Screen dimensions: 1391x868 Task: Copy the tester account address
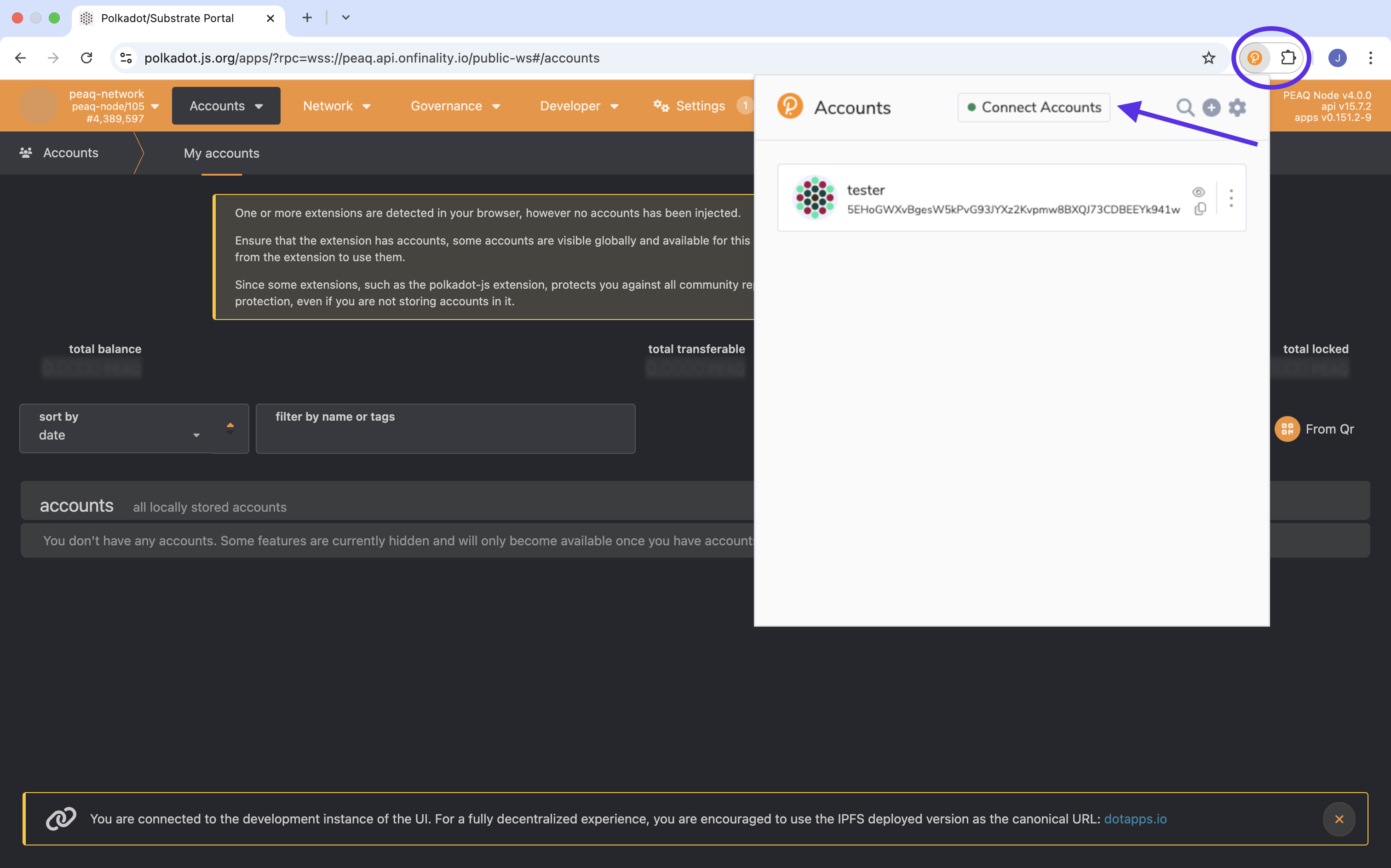(1200, 209)
